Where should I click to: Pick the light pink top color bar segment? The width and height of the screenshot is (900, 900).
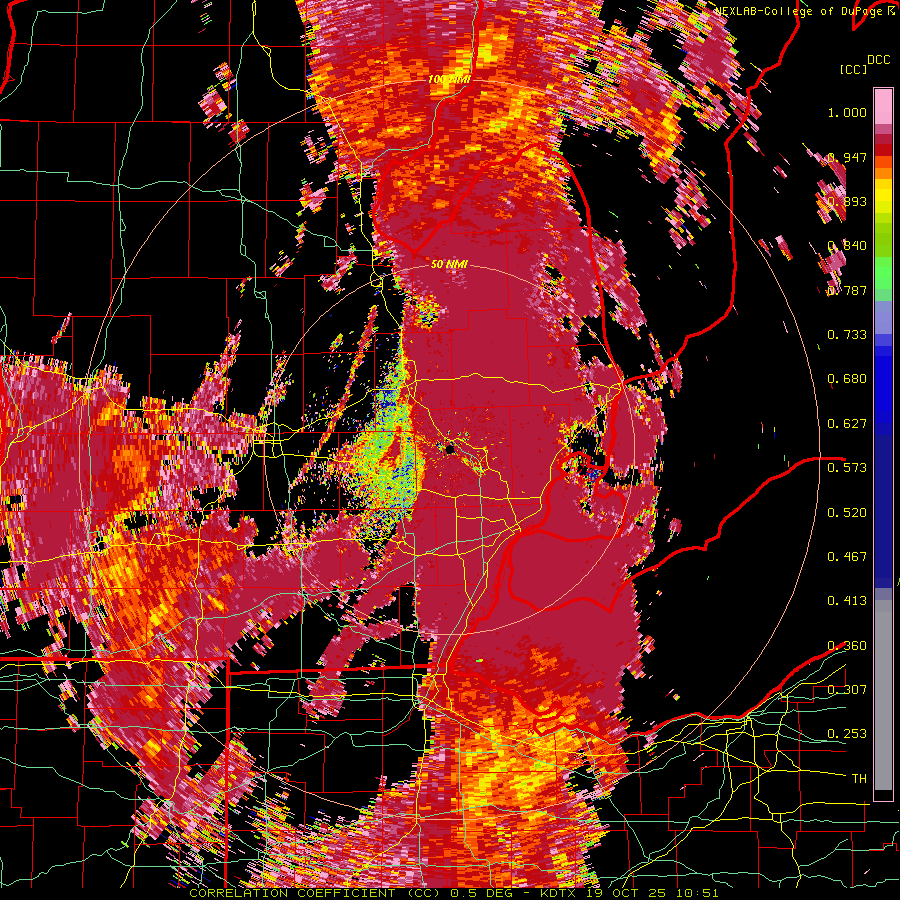[x=883, y=107]
